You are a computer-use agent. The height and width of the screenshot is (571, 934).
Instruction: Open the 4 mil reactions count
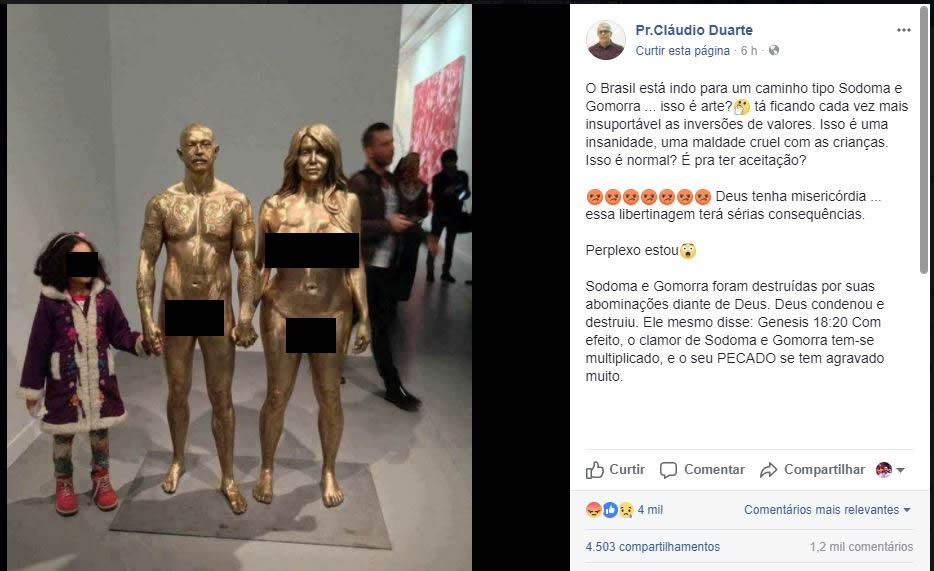coord(650,510)
